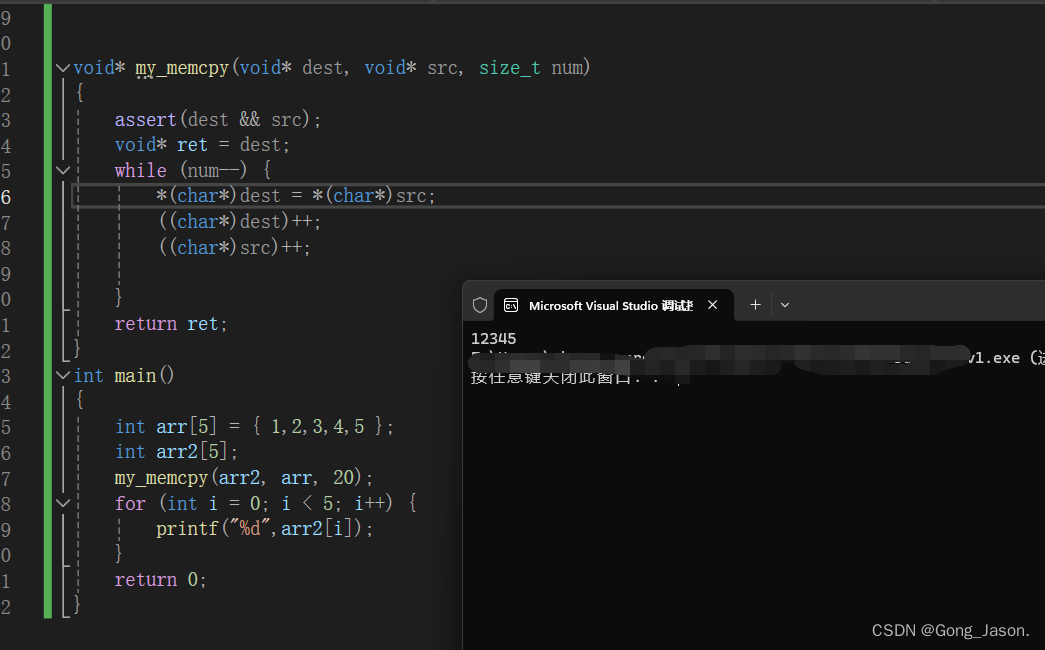This screenshot has width=1045, height=650.
Task: Click the command-prompt icon on the debug terminal tab
Action: coord(511,305)
